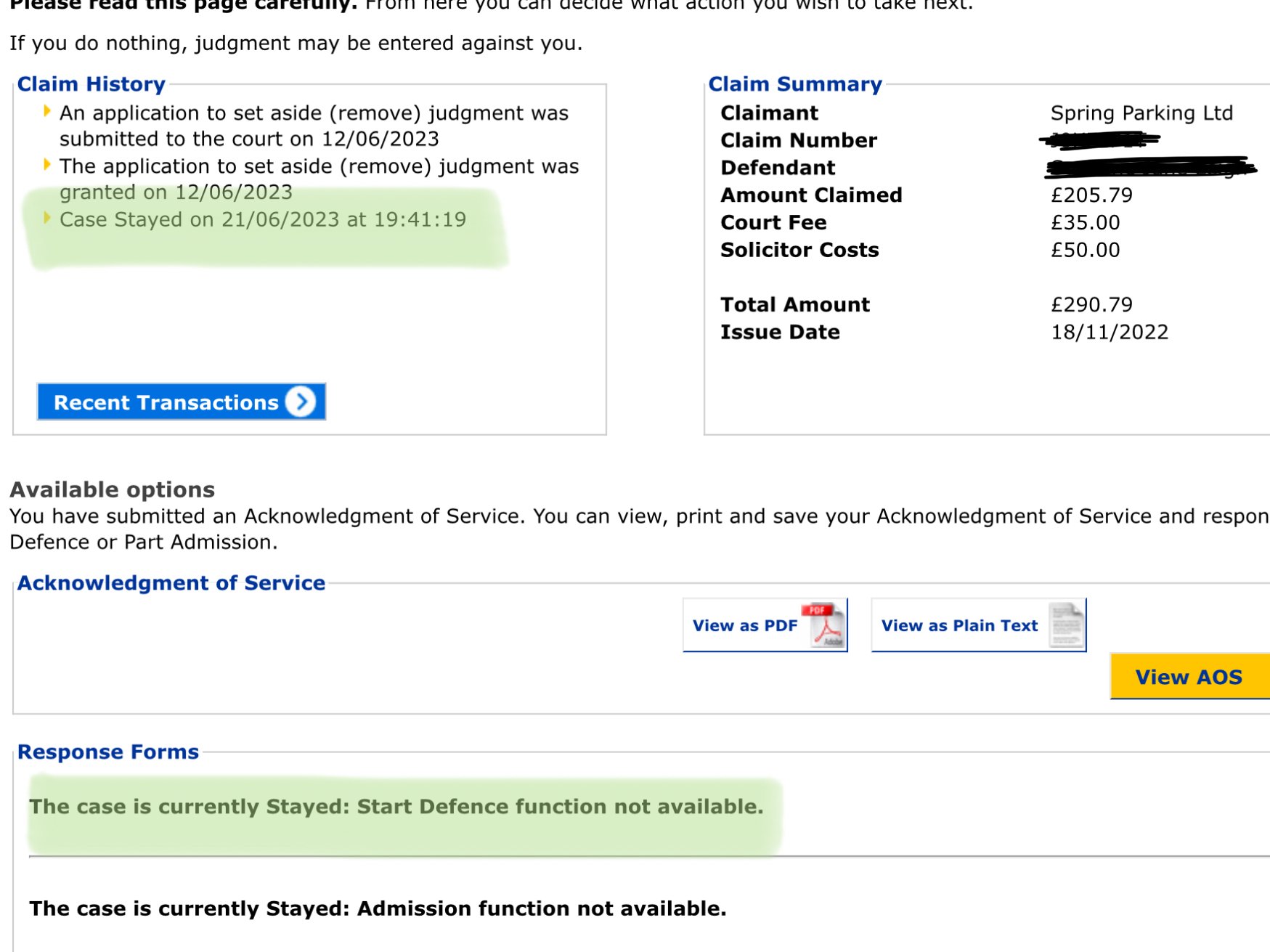Click the Admission function not available message
The image size is (1270, 952).
(378, 908)
